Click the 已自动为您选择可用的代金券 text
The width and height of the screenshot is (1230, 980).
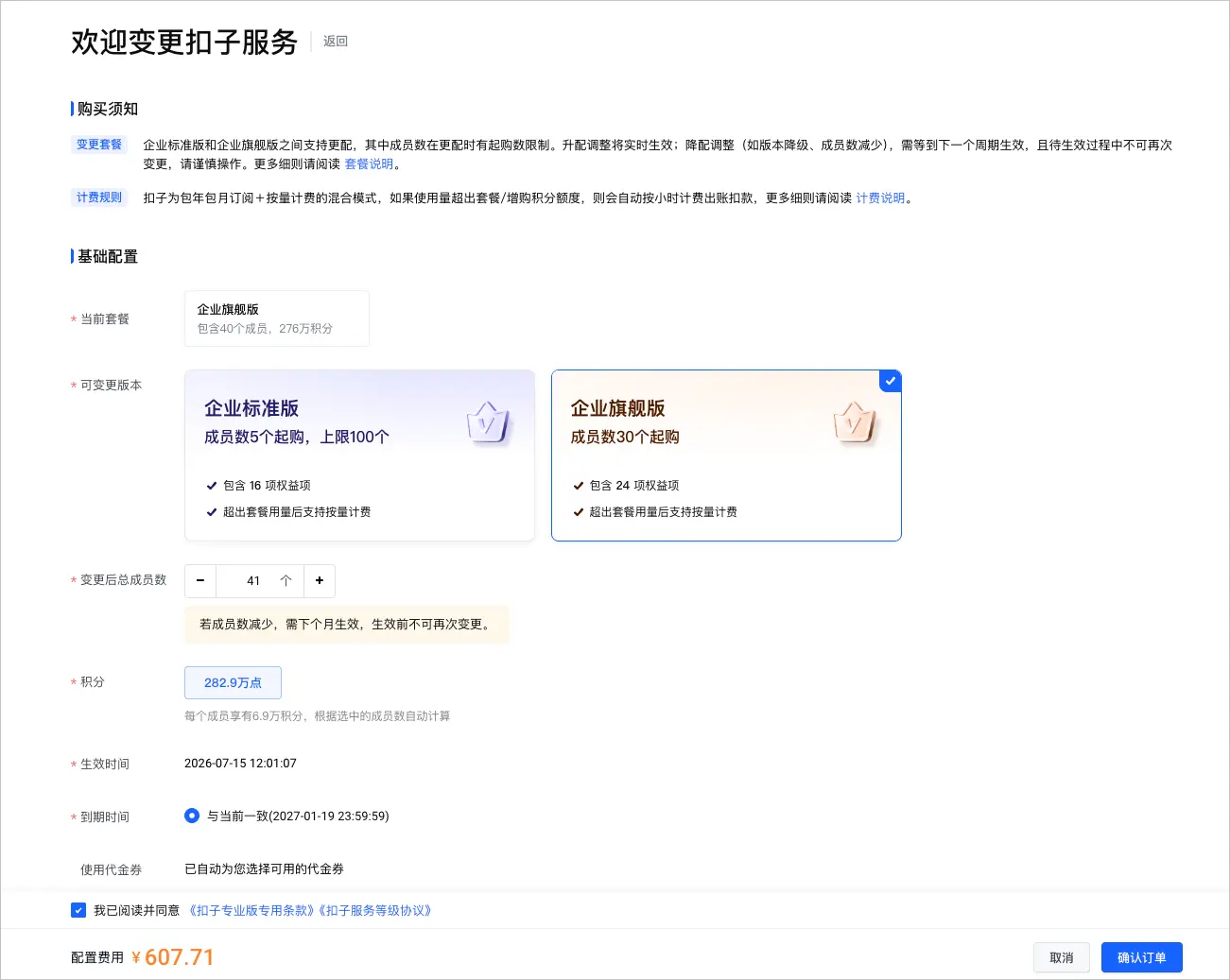click(x=264, y=869)
